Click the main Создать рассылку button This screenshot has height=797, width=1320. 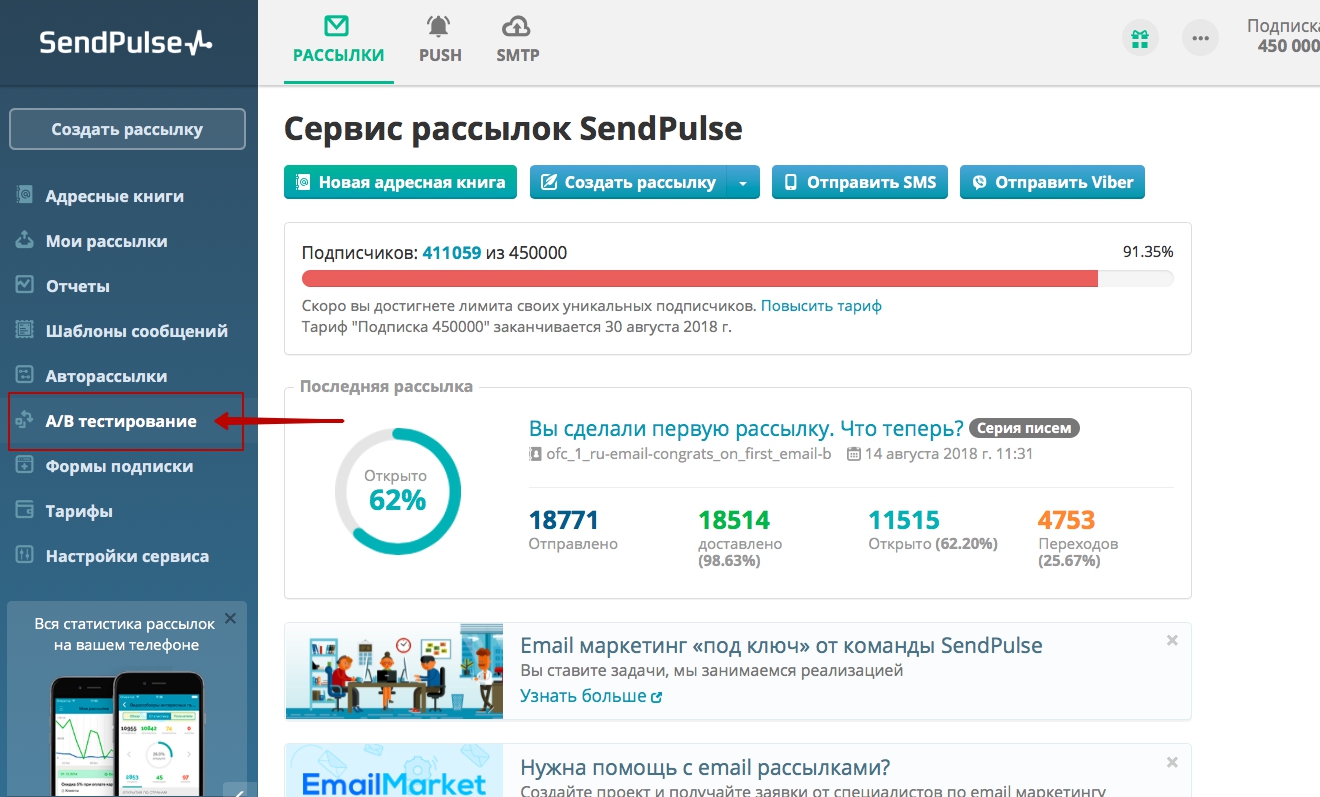(628, 182)
